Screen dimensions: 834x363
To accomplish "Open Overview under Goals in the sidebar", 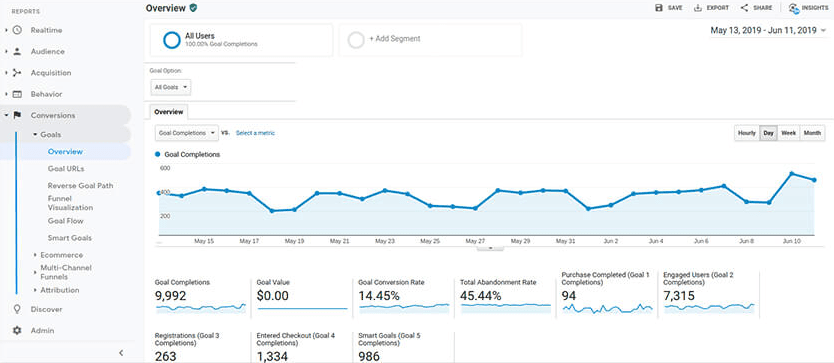I will [65, 152].
